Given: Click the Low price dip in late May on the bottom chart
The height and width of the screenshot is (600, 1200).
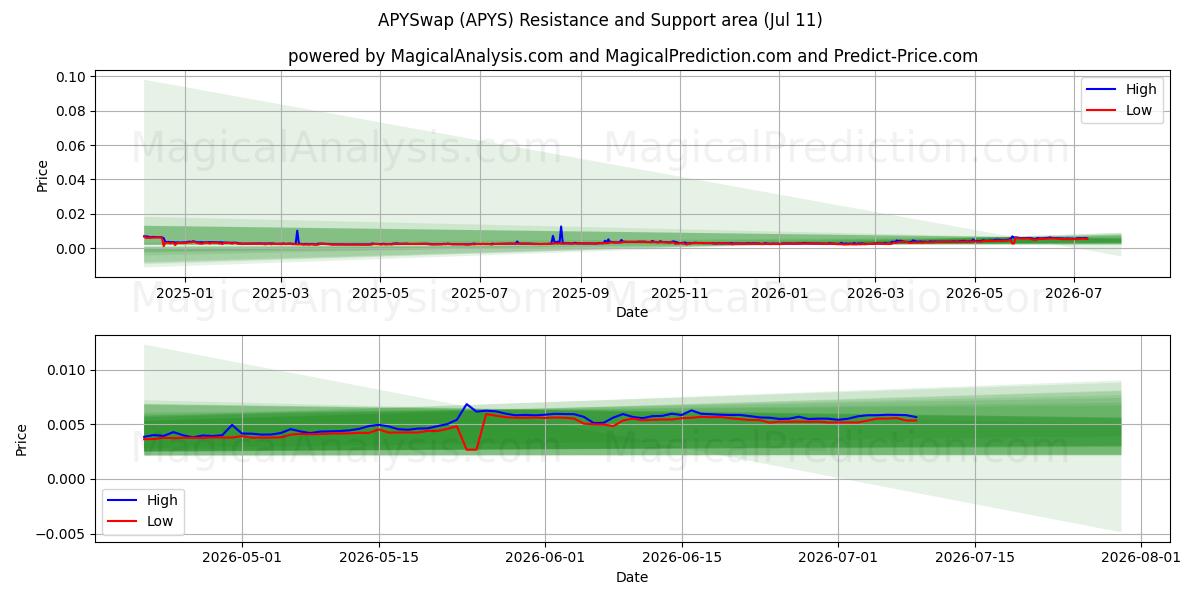Looking at the screenshot, I should [x=471, y=449].
